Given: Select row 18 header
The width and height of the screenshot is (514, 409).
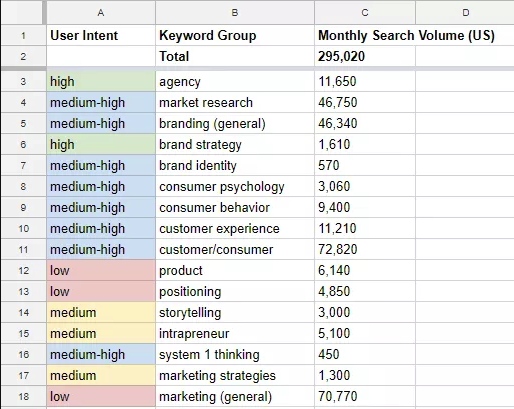Looking at the screenshot, I should pyautogui.click(x=23, y=397).
